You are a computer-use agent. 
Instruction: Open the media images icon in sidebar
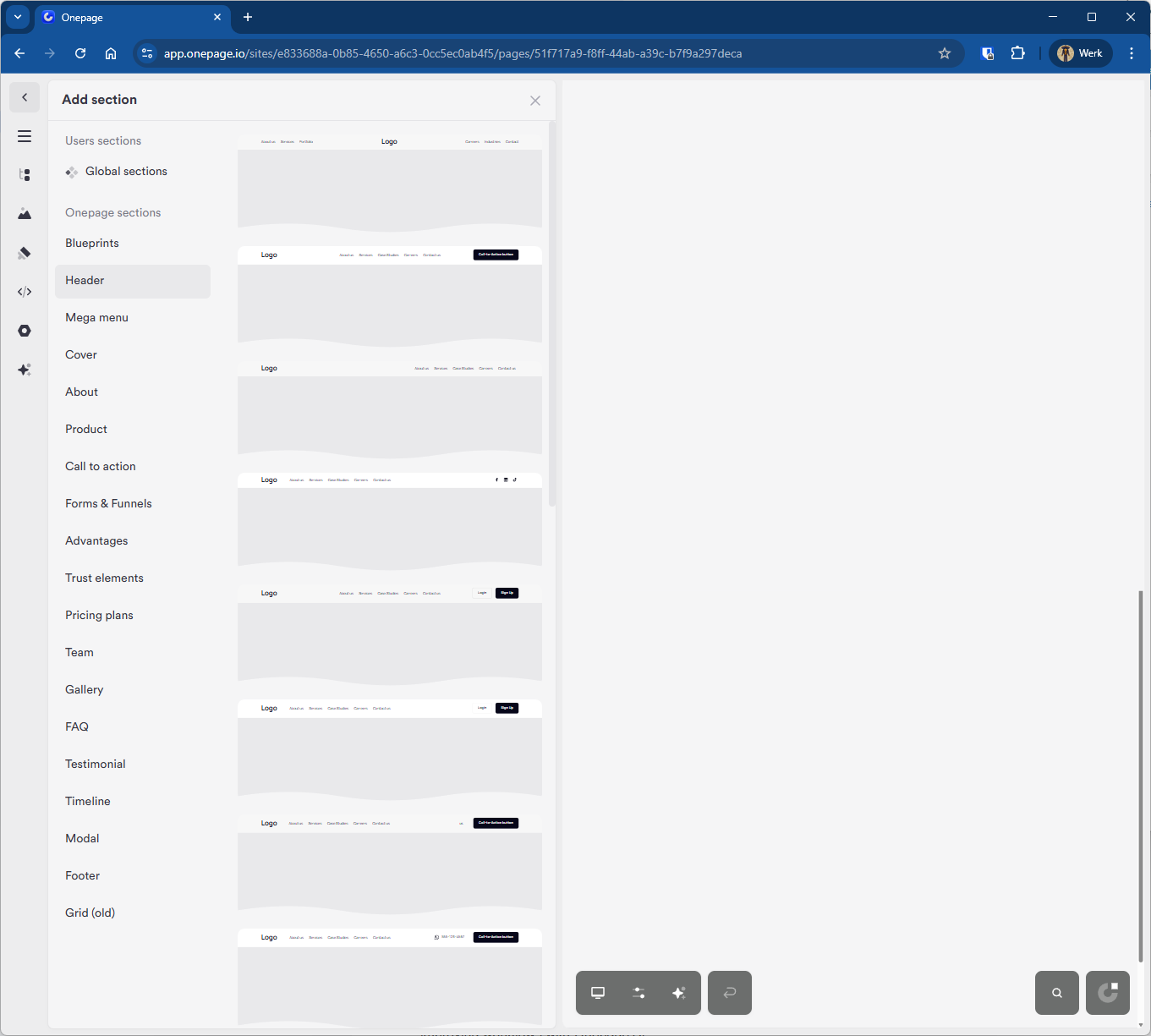click(x=25, y=214)
